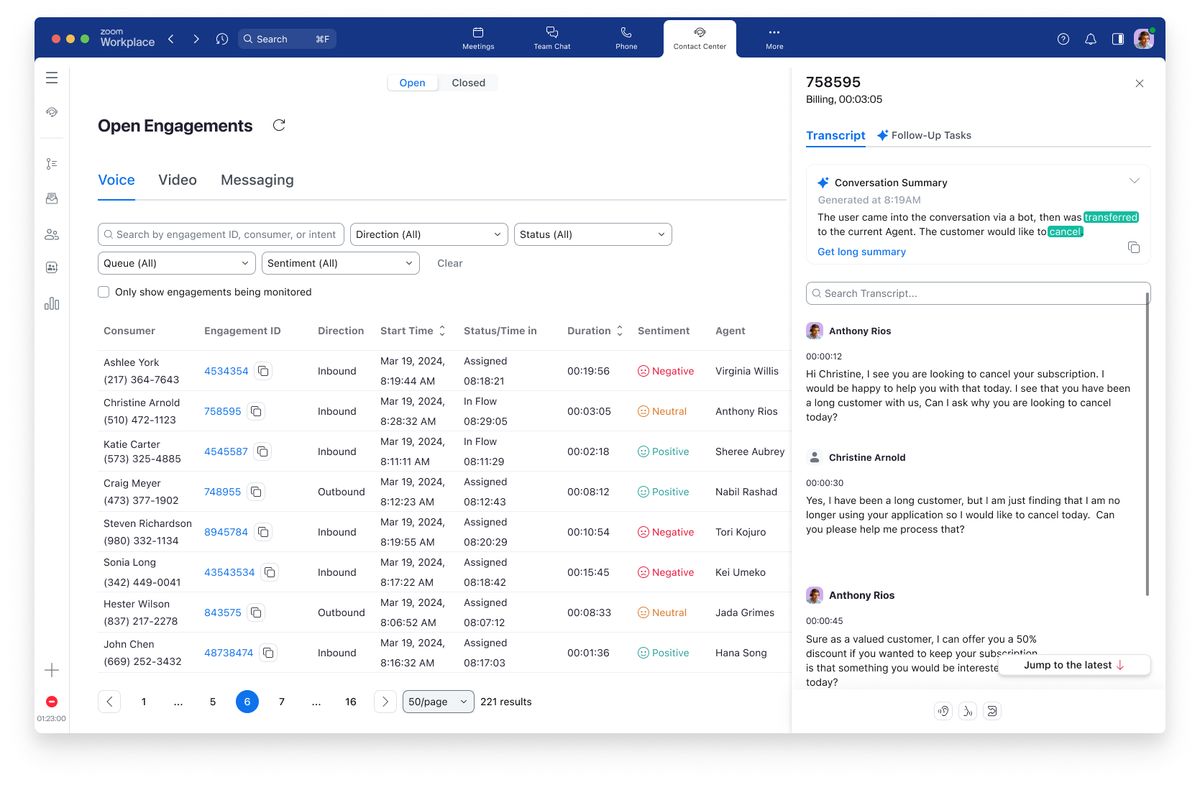Open the Direction (All) filter dropdown
Image resolution: width=1200 pixels, height=785 pixels.
tap(428, 233)
